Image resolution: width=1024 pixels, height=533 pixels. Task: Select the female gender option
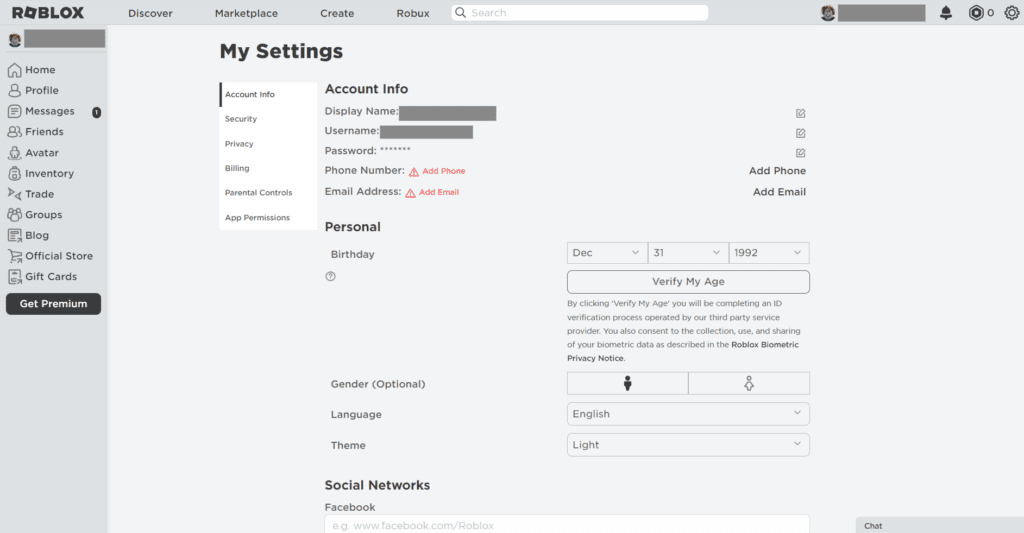(x=749, y=383)
